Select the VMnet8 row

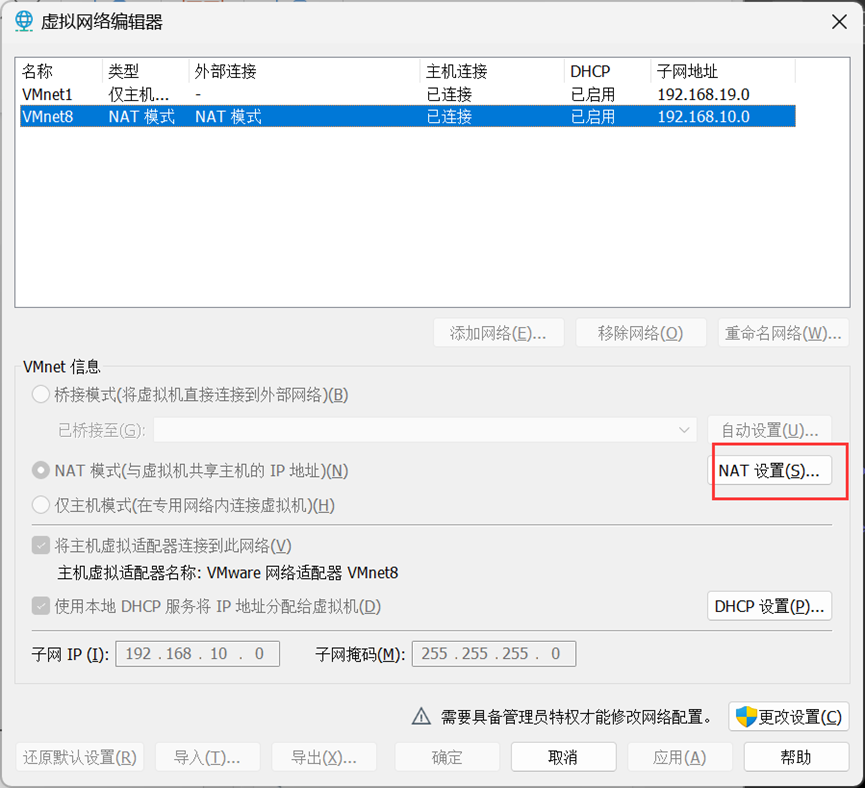408,116
